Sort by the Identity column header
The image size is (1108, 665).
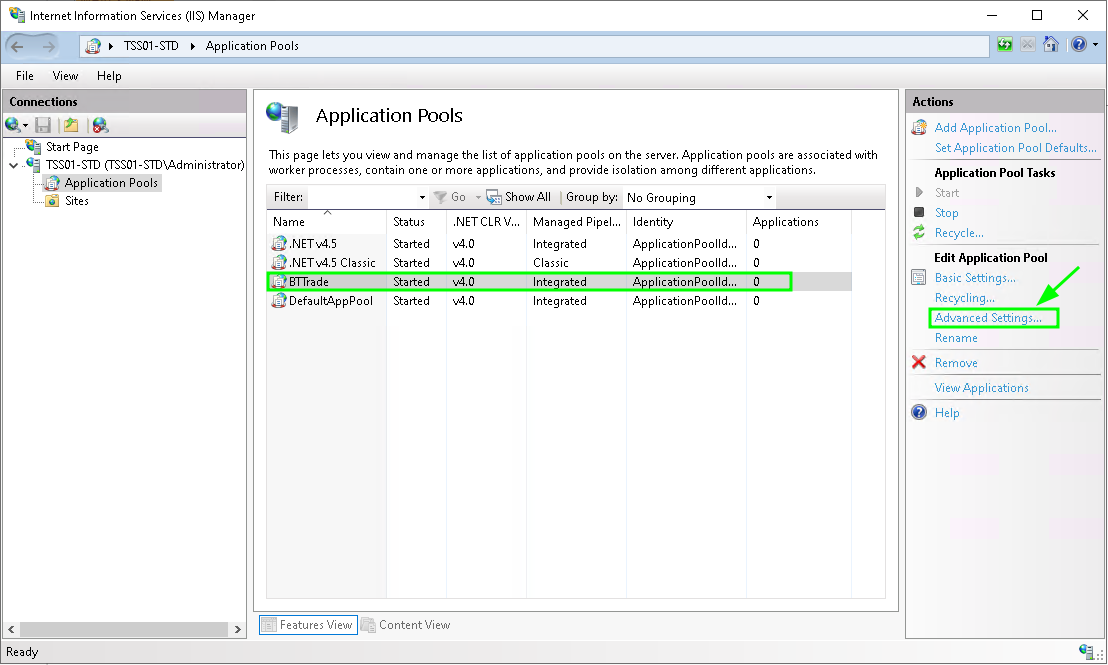686,222
